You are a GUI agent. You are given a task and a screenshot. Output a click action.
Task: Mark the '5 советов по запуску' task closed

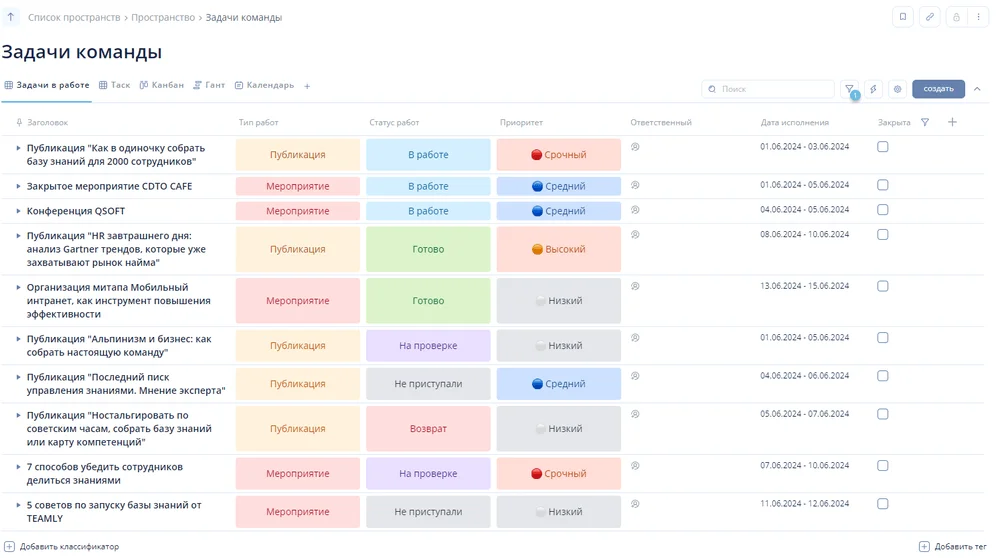pyautogui.click(x=883, y=505)
